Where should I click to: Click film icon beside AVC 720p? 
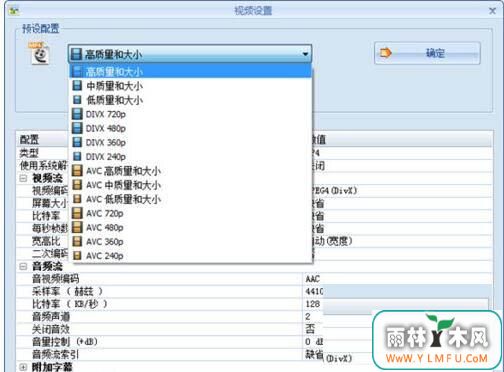pyautogui.click(x=77, y=213)
